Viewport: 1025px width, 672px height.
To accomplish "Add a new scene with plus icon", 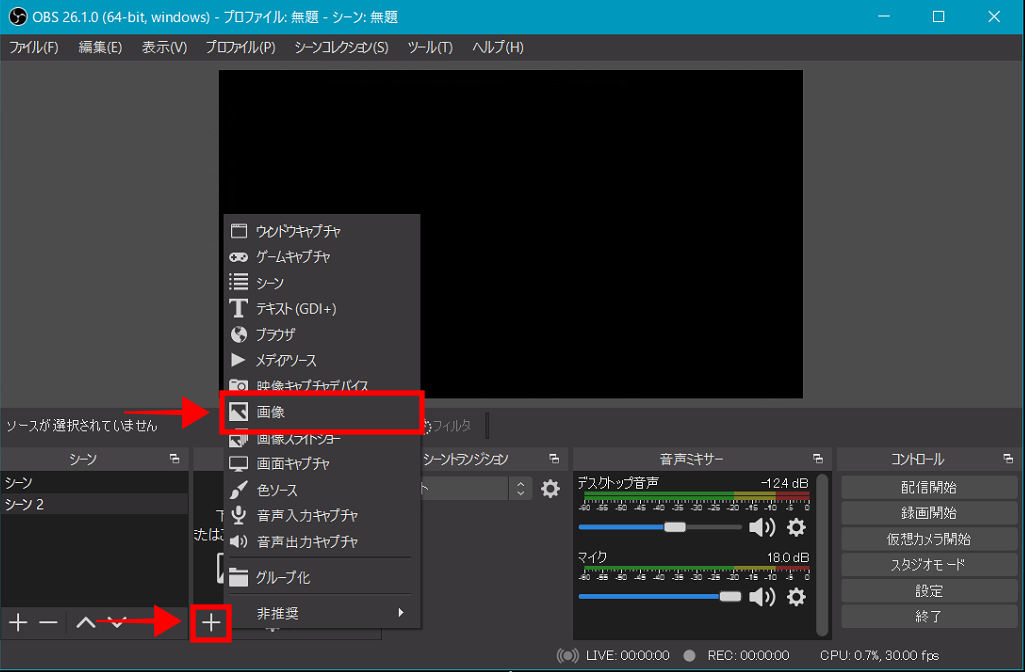I will pyautogui.click(x=18, y=622).
